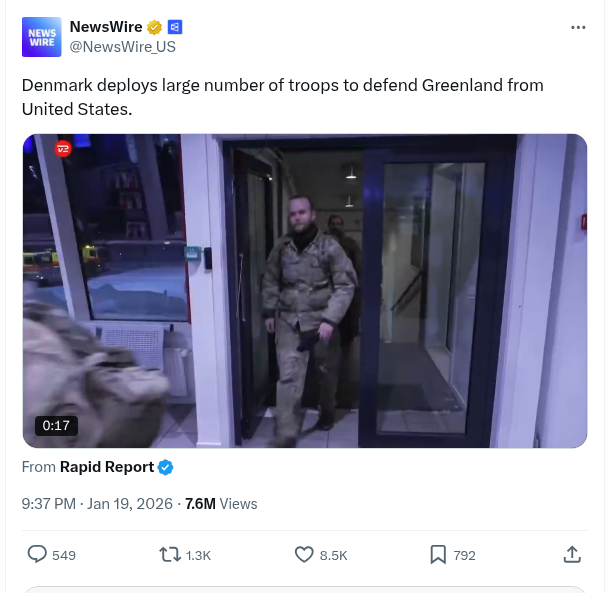
Task: Click the 1.3K reposts count
Action: pos(198,555)
